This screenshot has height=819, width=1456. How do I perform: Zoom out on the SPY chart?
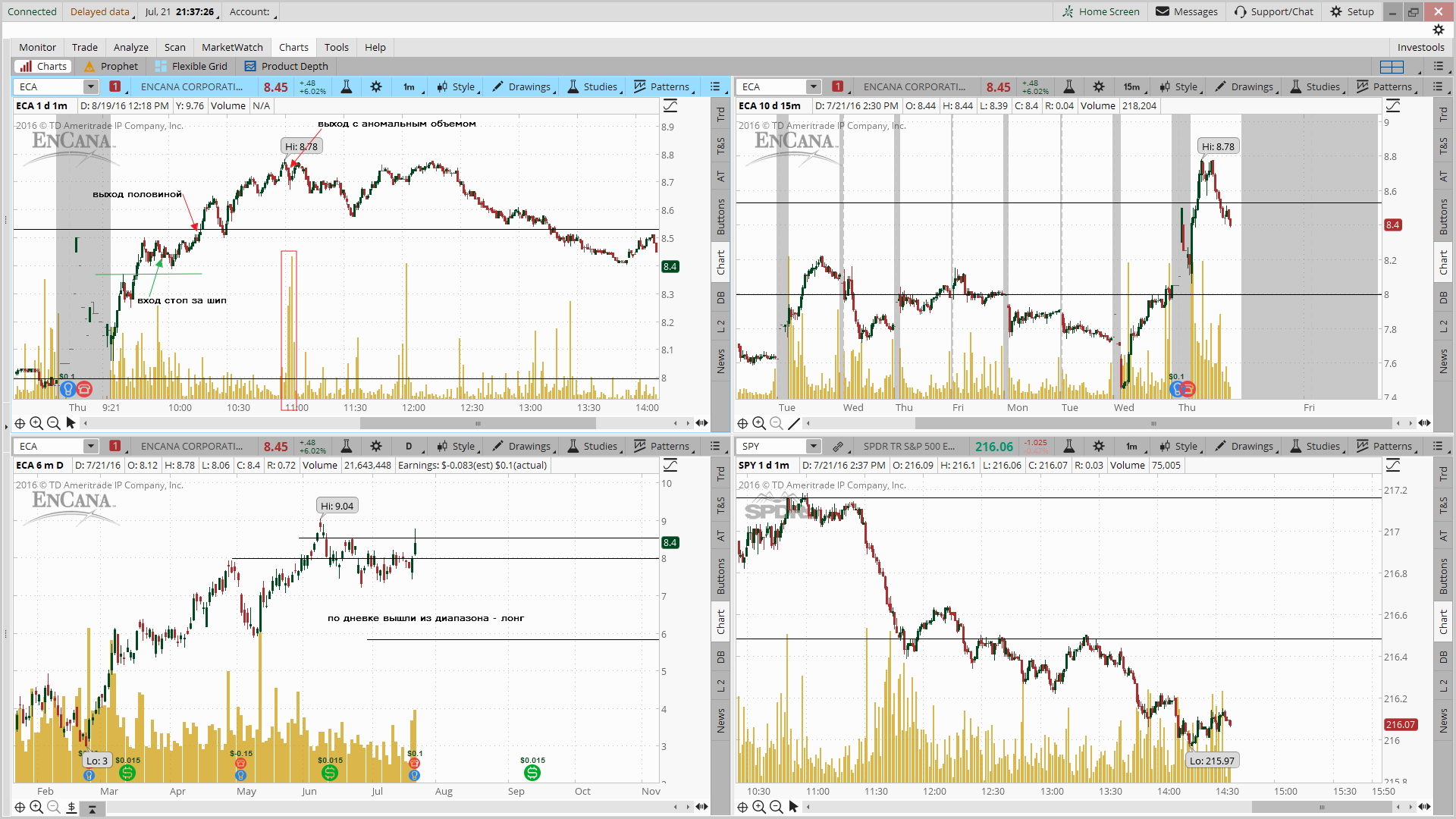point(776,807)
